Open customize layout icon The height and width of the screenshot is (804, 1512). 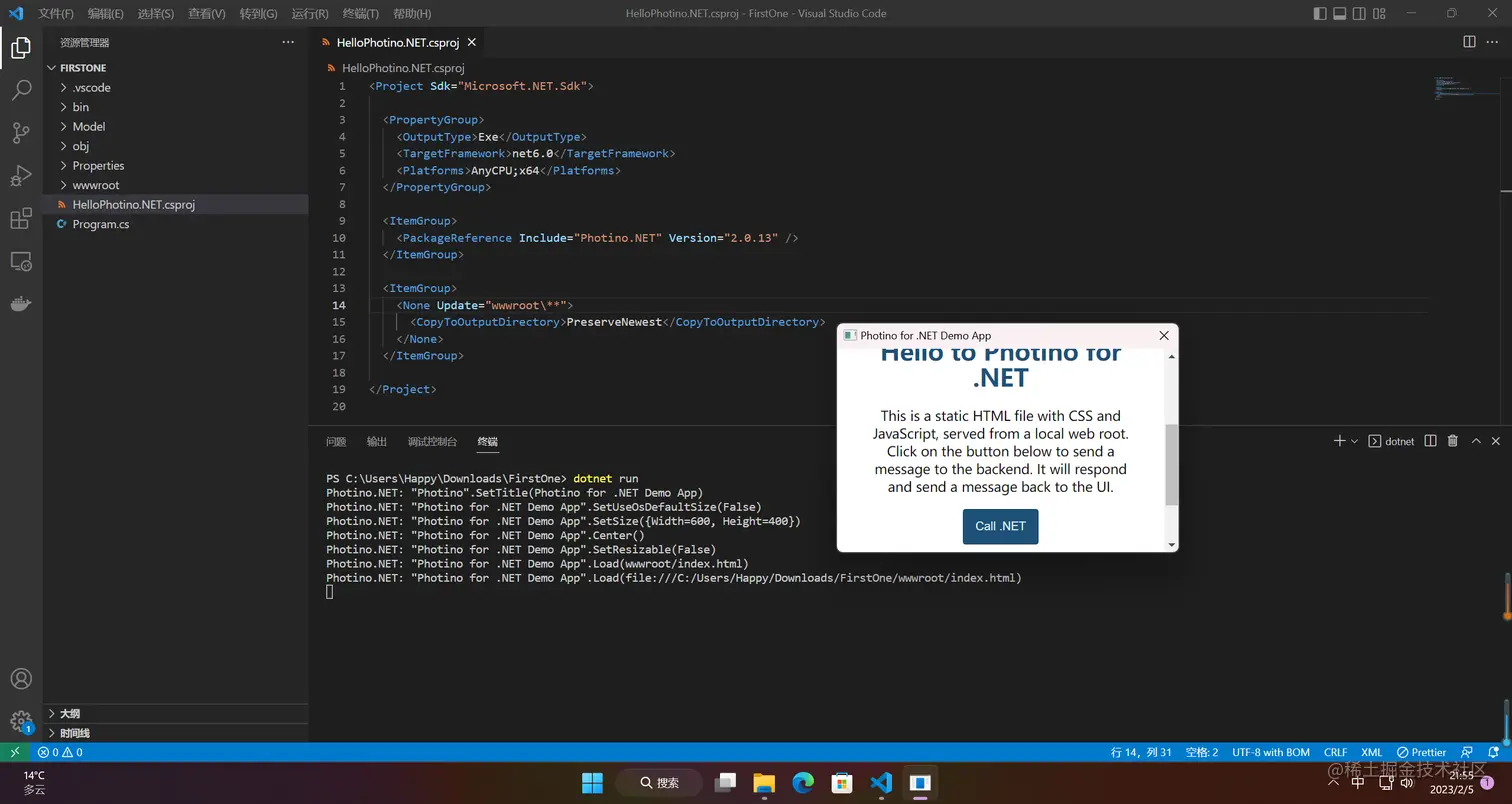coord(1380,13)
